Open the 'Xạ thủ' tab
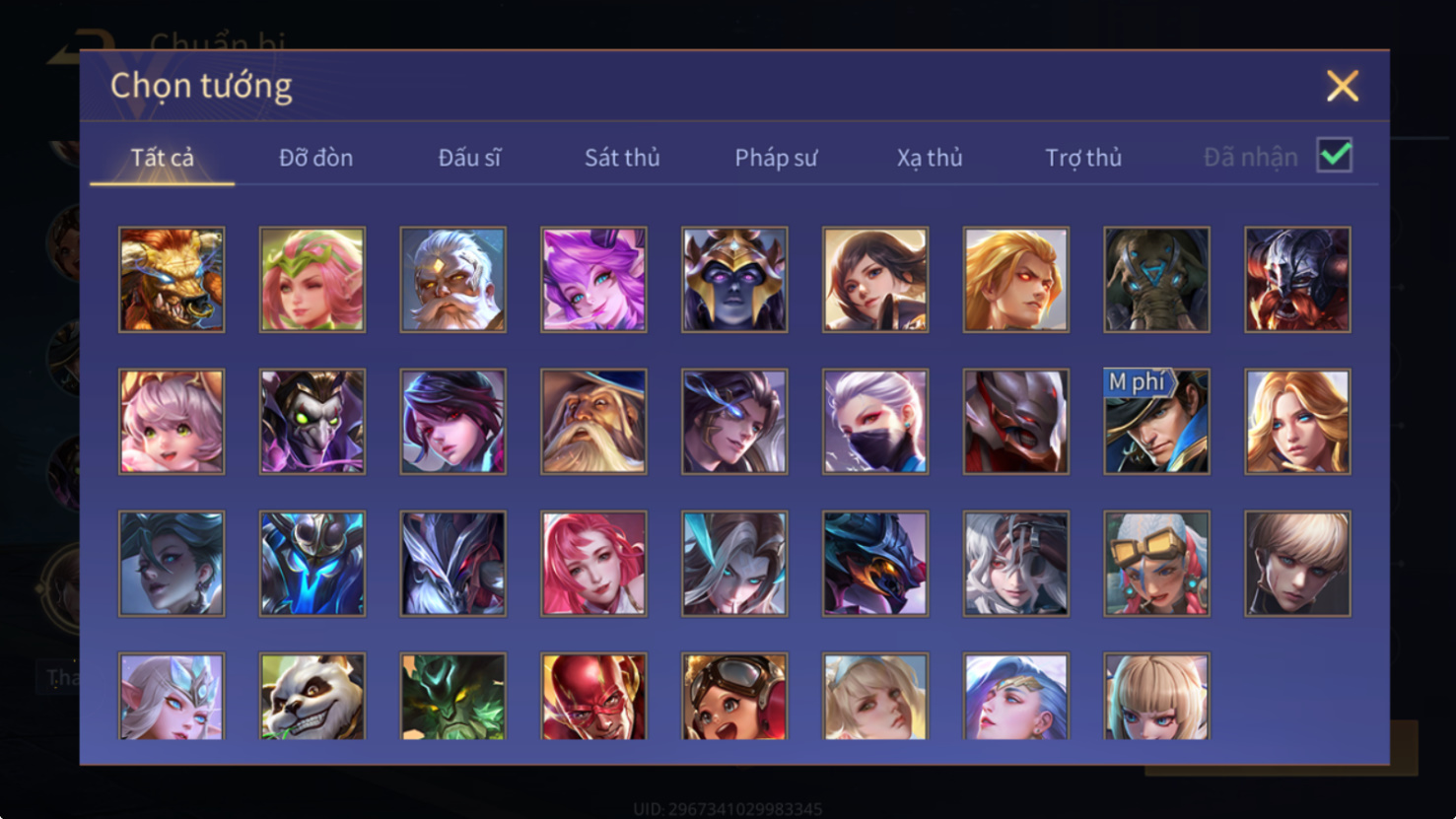 pos(930,158)
